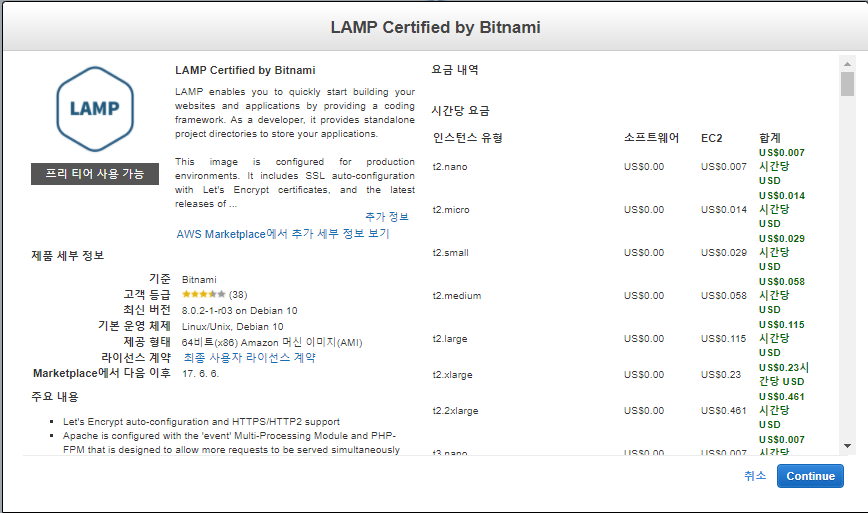This screenshot has height=513, width=868.
Task: Click the t2.large EC2 price US$0.115
Action: (x=724, y=339)
